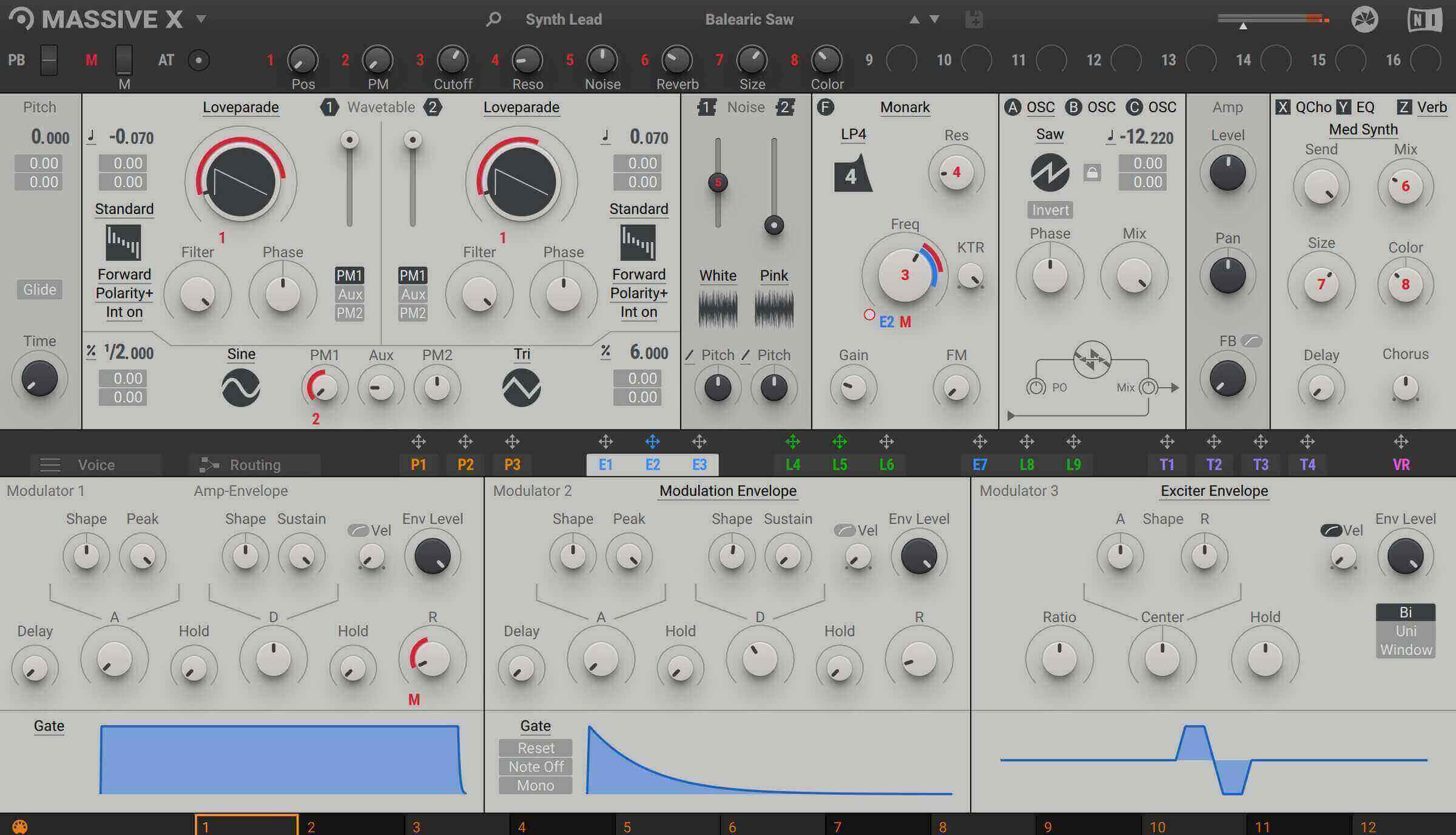Click the Pink noise waveform thumbnail
The image size is (1456, 835).
773,308
